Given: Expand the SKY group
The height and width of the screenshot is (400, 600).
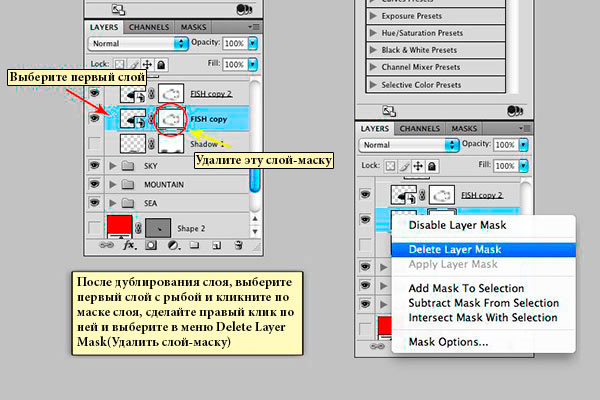Looking at the screenshot, I should (x=112, y=166).
